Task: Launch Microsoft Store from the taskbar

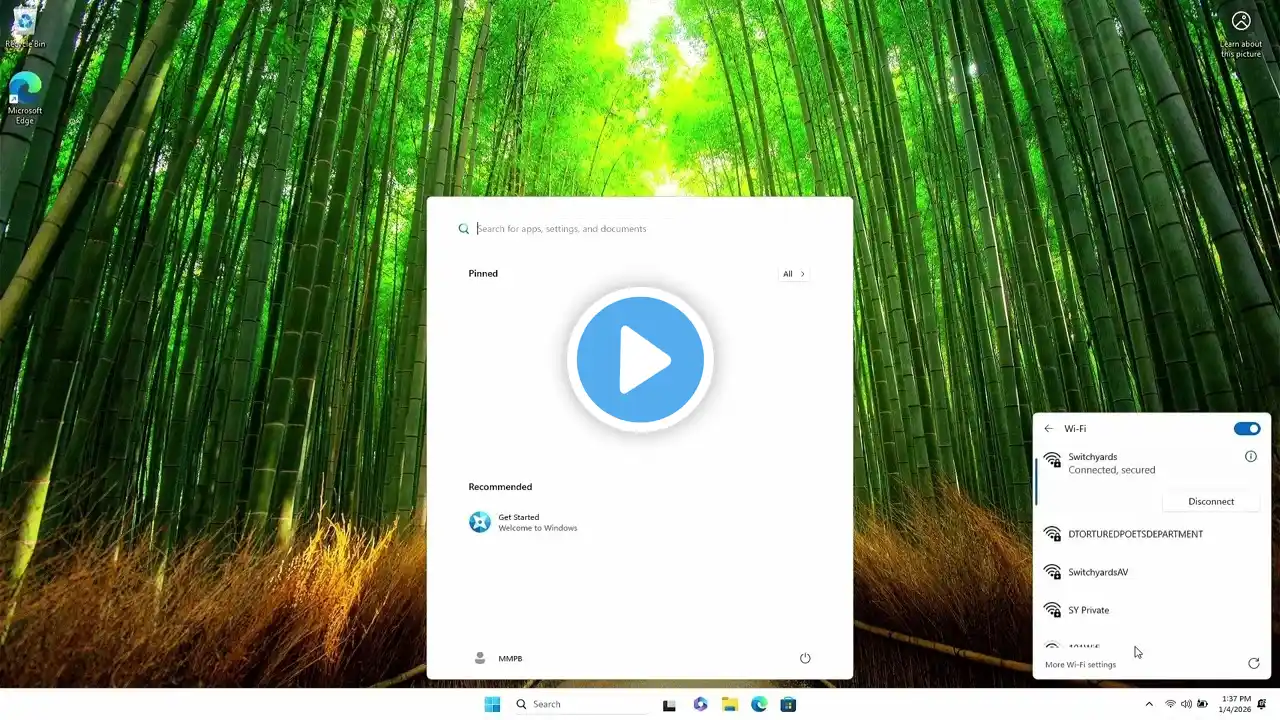Action: click(x=788, y=704)
